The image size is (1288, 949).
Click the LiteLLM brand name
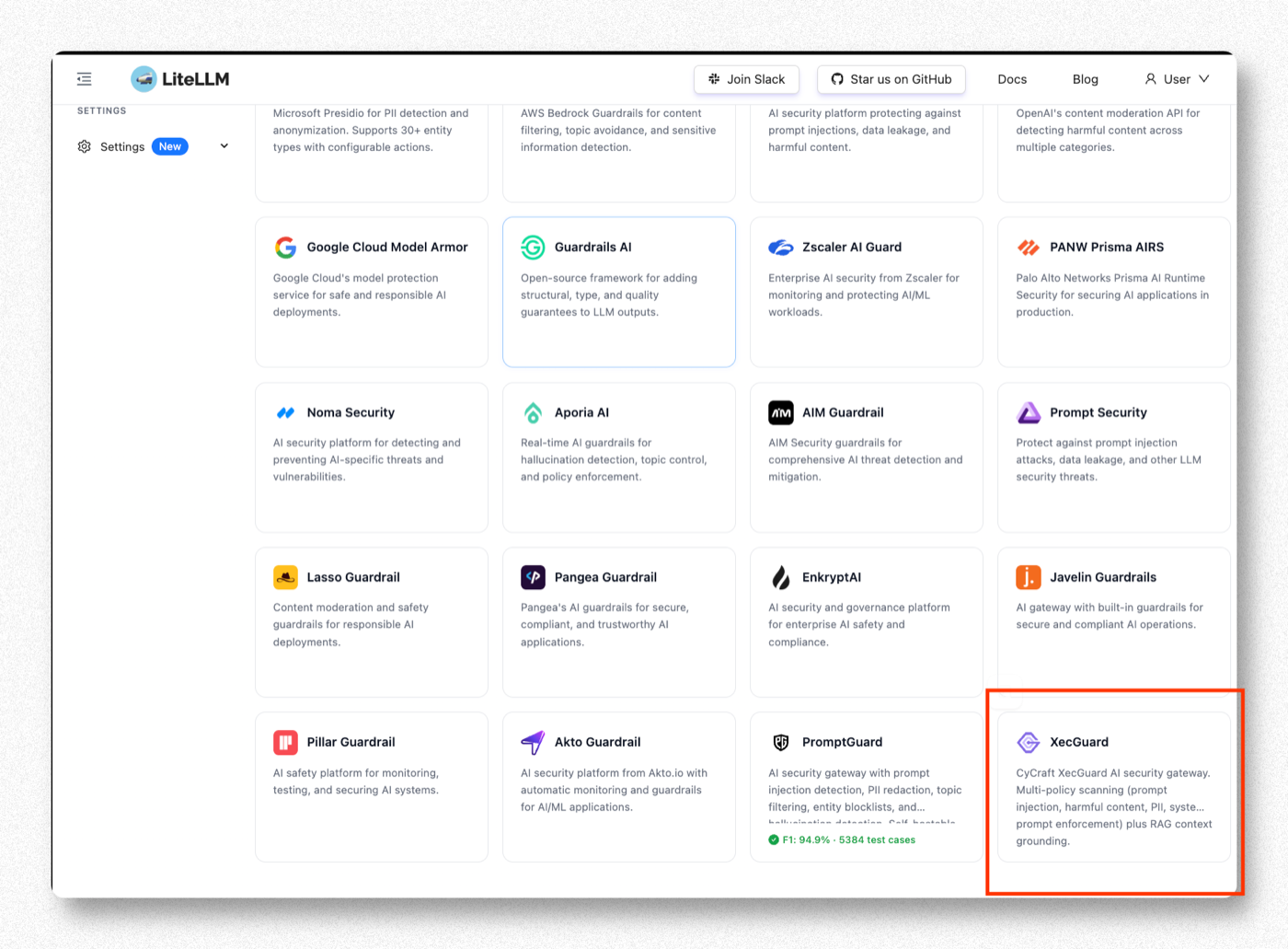[x=195, y=79]
